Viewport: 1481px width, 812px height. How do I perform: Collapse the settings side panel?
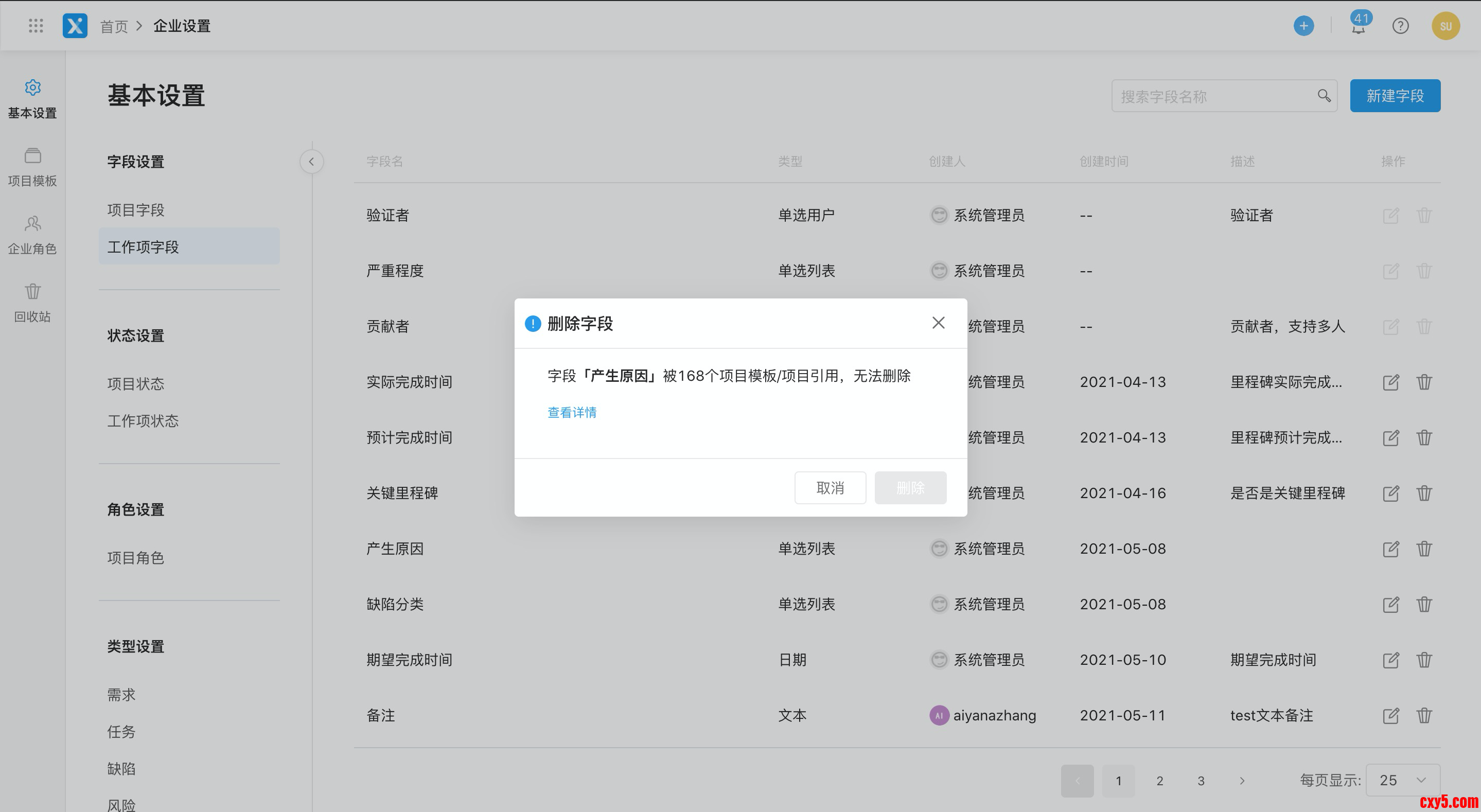(312, 162)
